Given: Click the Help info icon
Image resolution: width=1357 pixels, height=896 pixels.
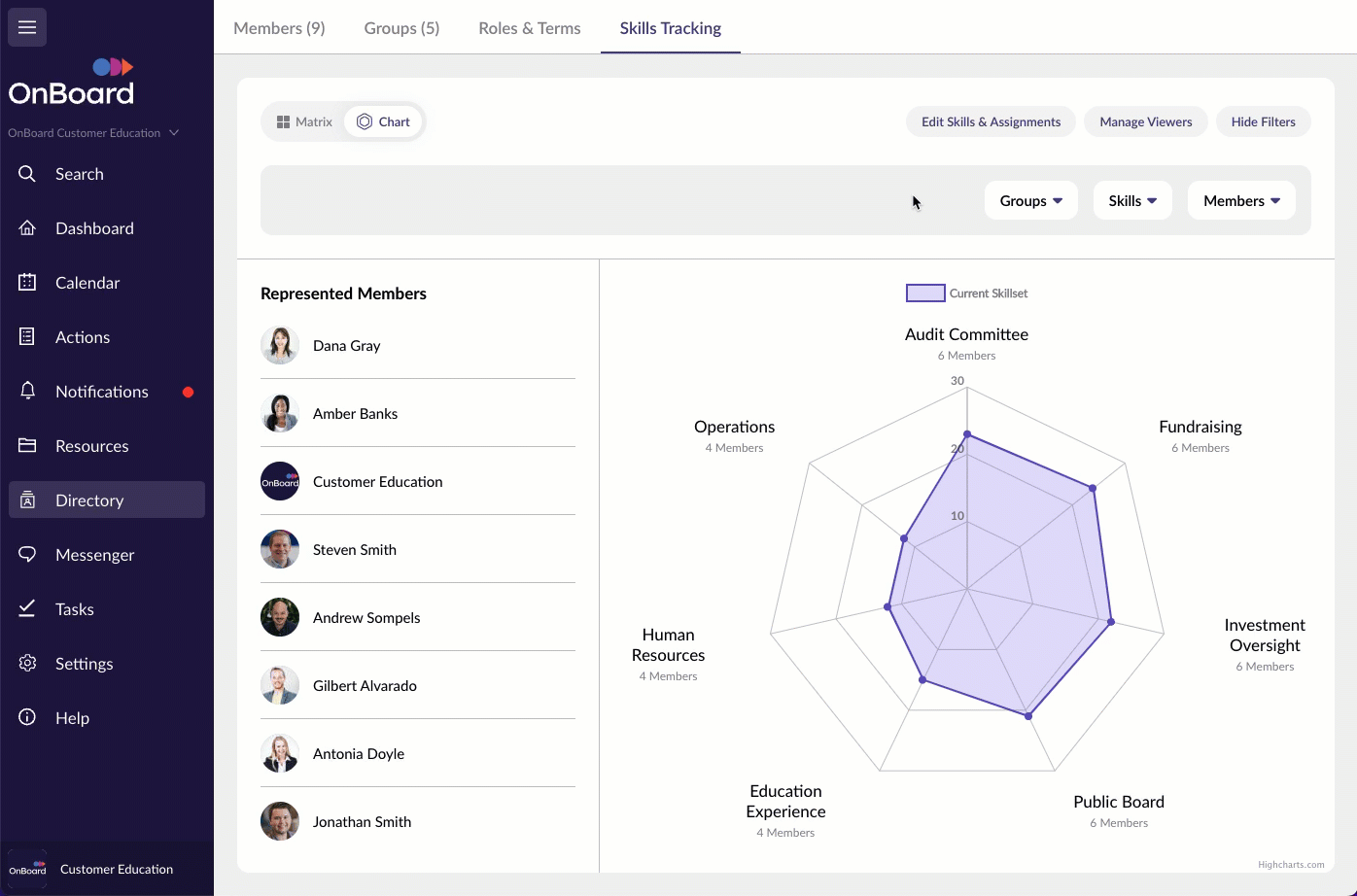Looking at the screenshot, I should (x=27, y=718).
